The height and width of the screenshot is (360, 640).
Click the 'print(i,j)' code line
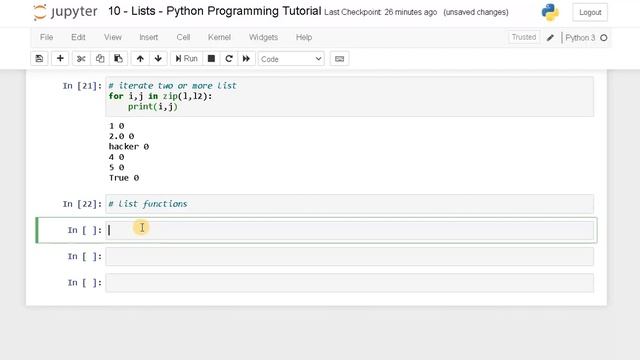point(153,107)
